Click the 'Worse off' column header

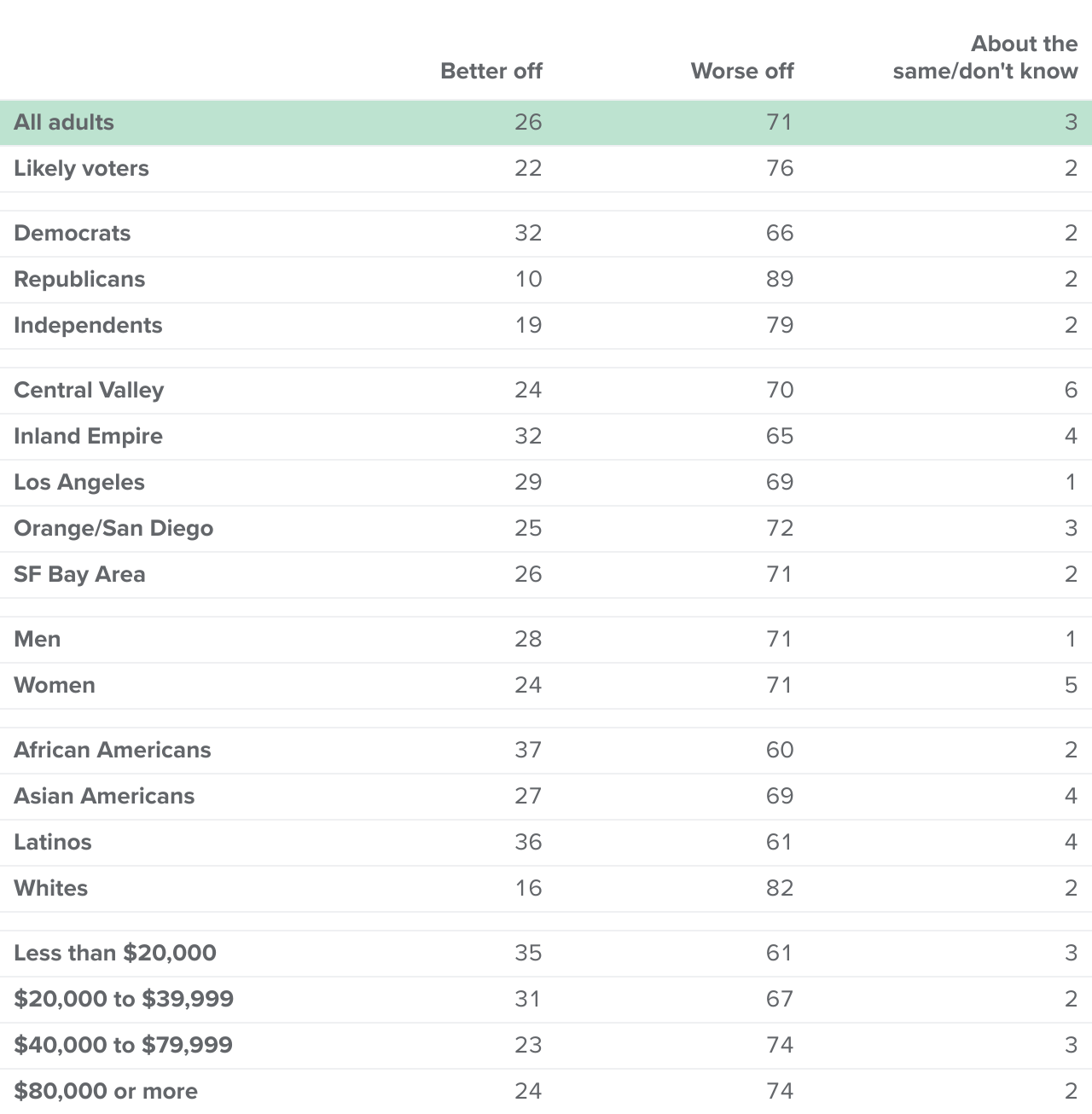tap(741, 71)
